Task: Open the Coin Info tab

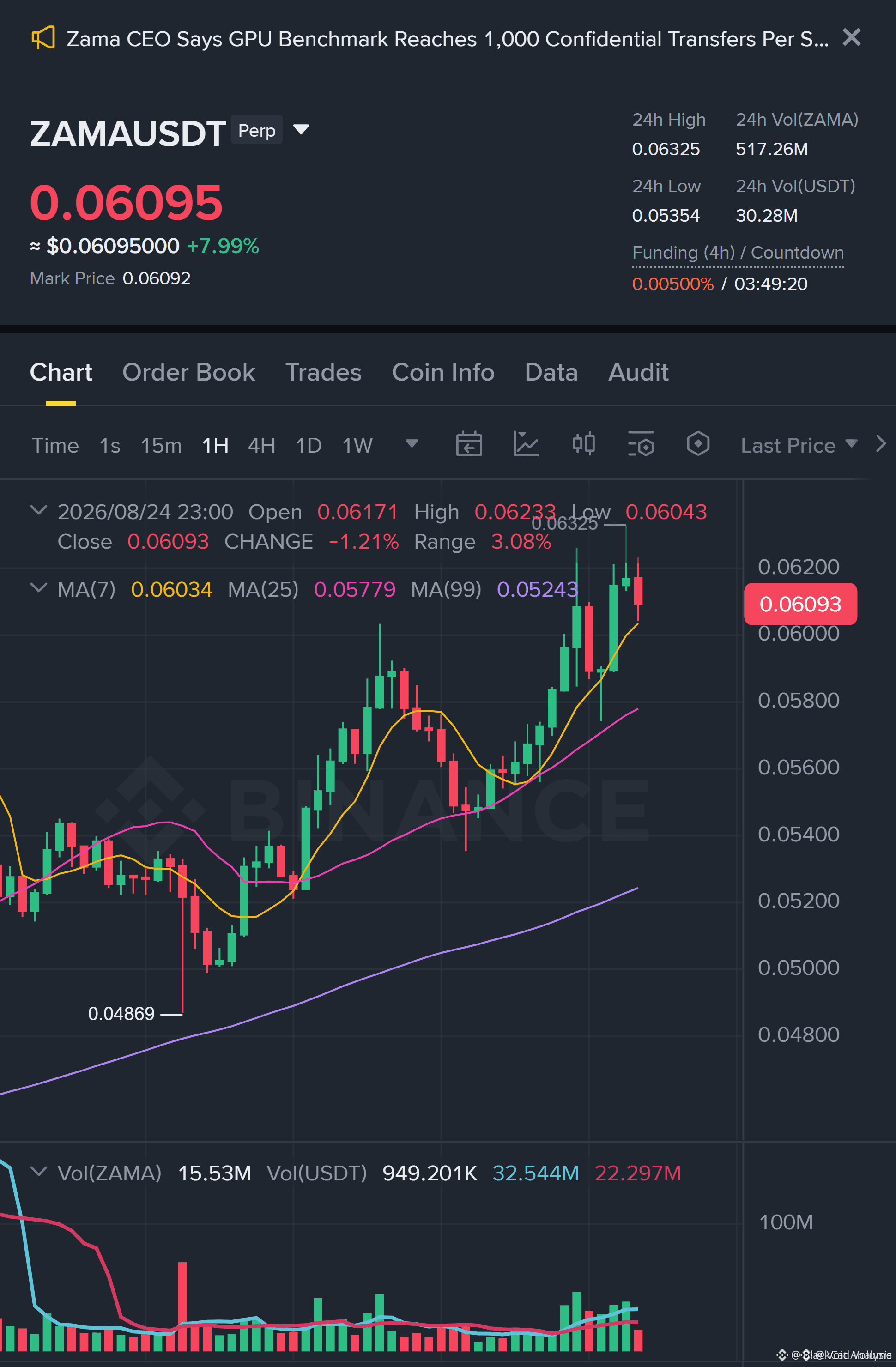Action: 443,372
